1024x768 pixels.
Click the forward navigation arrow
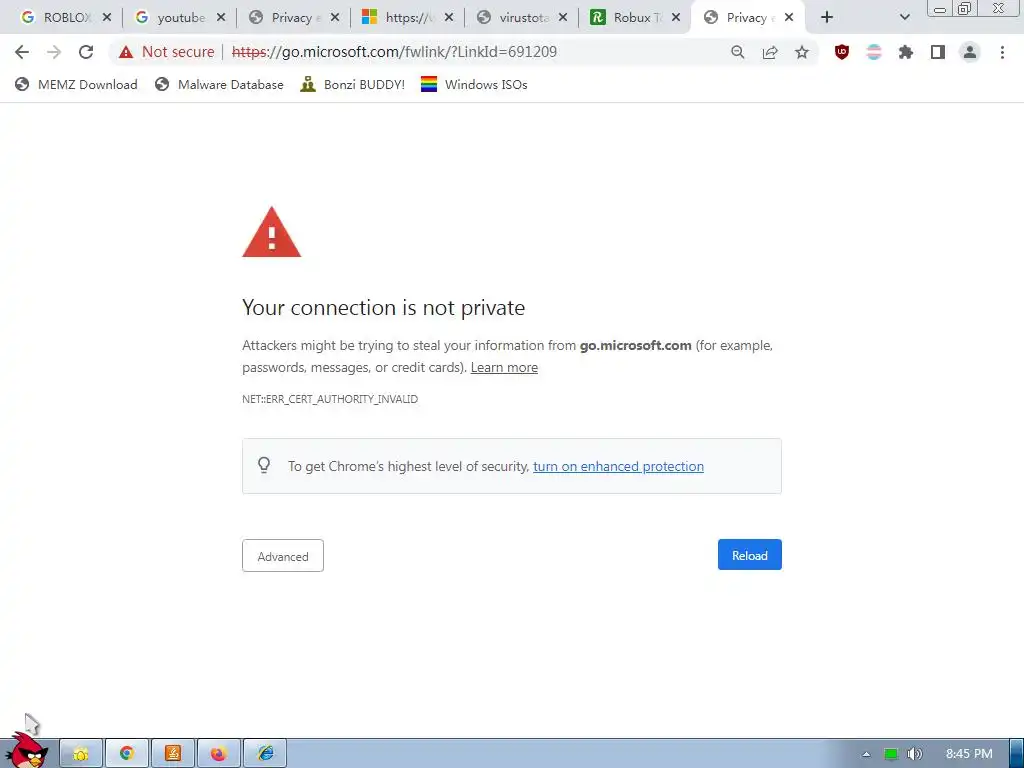[x=54, y=52]
